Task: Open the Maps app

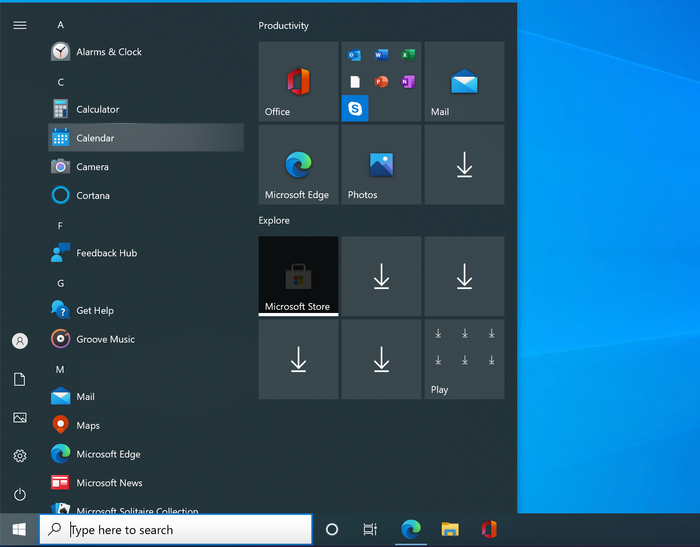Action: [146, 425]
